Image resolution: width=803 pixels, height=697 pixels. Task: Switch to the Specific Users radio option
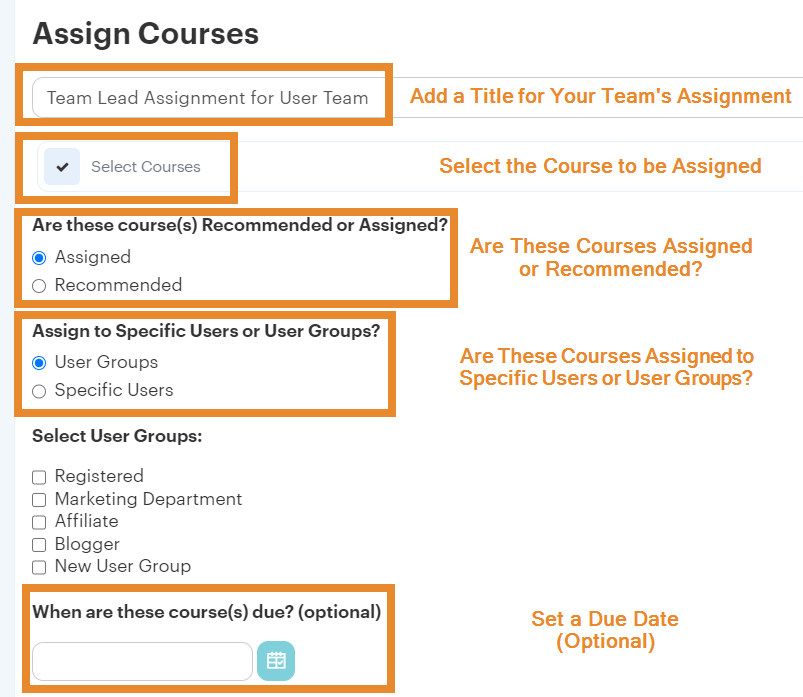point(40,391)
